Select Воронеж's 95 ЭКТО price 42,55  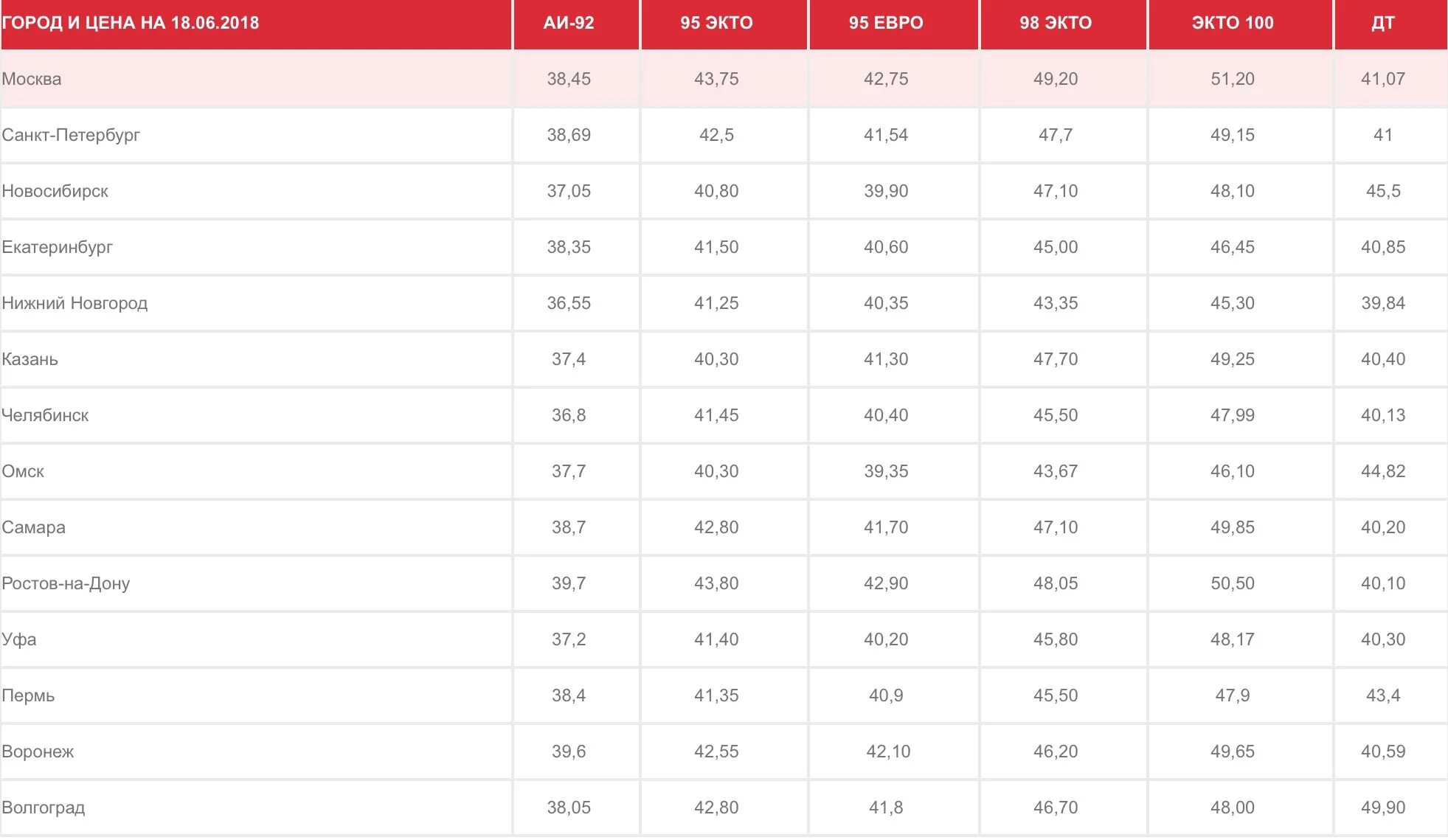(x=716, y=752)
